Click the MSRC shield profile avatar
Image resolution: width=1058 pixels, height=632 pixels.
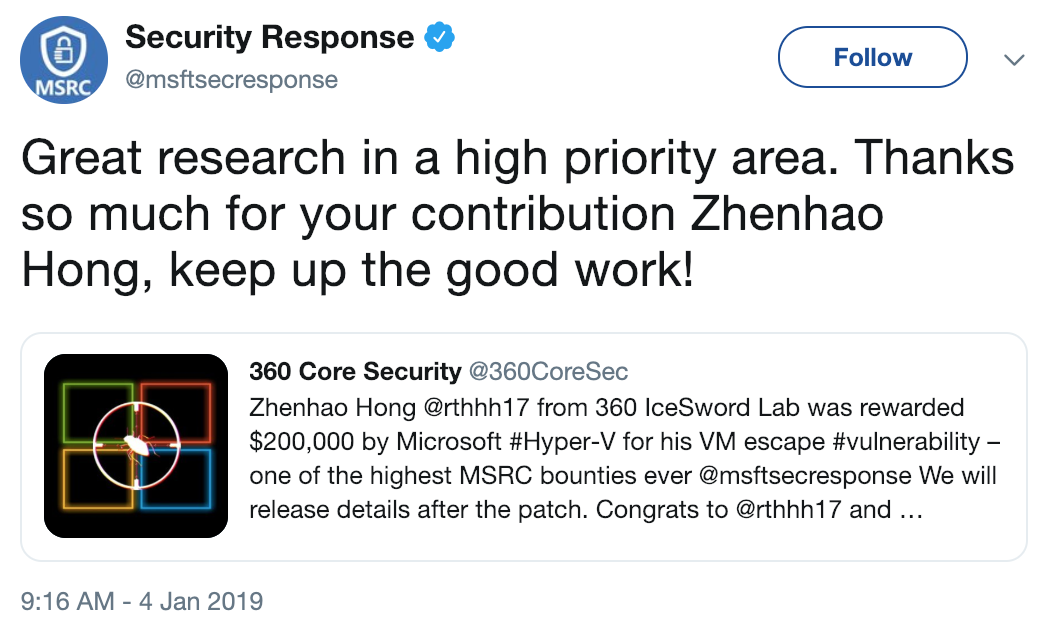point(63,60)
